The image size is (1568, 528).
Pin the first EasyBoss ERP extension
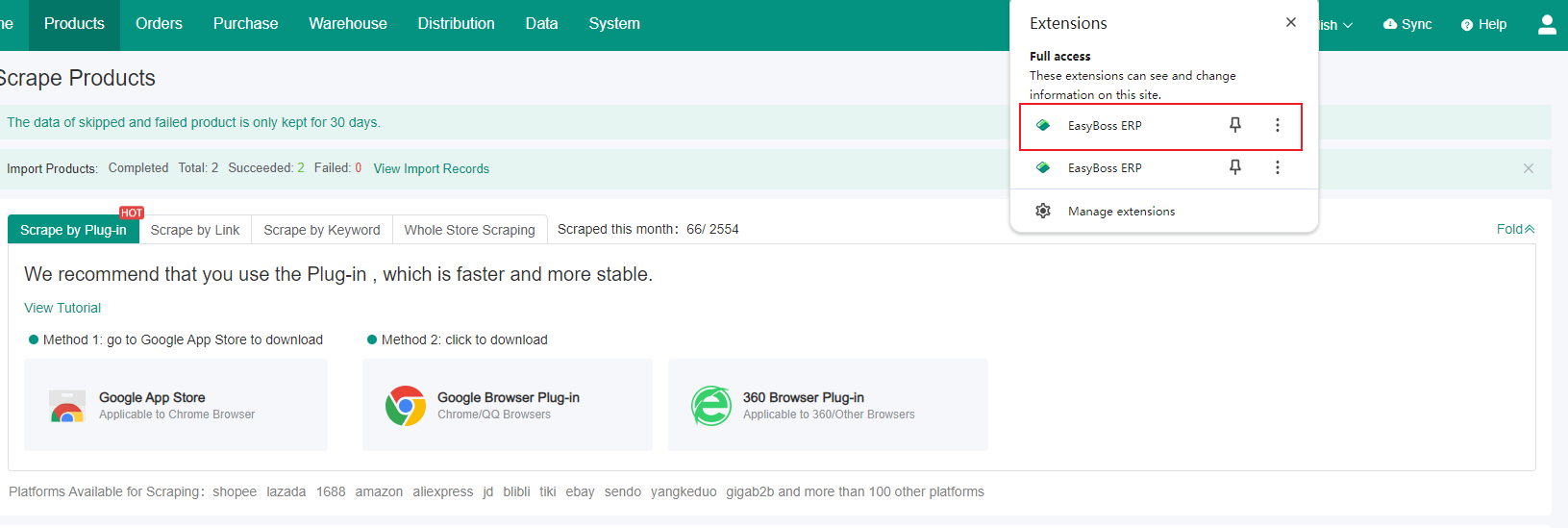pos(1235,125)
